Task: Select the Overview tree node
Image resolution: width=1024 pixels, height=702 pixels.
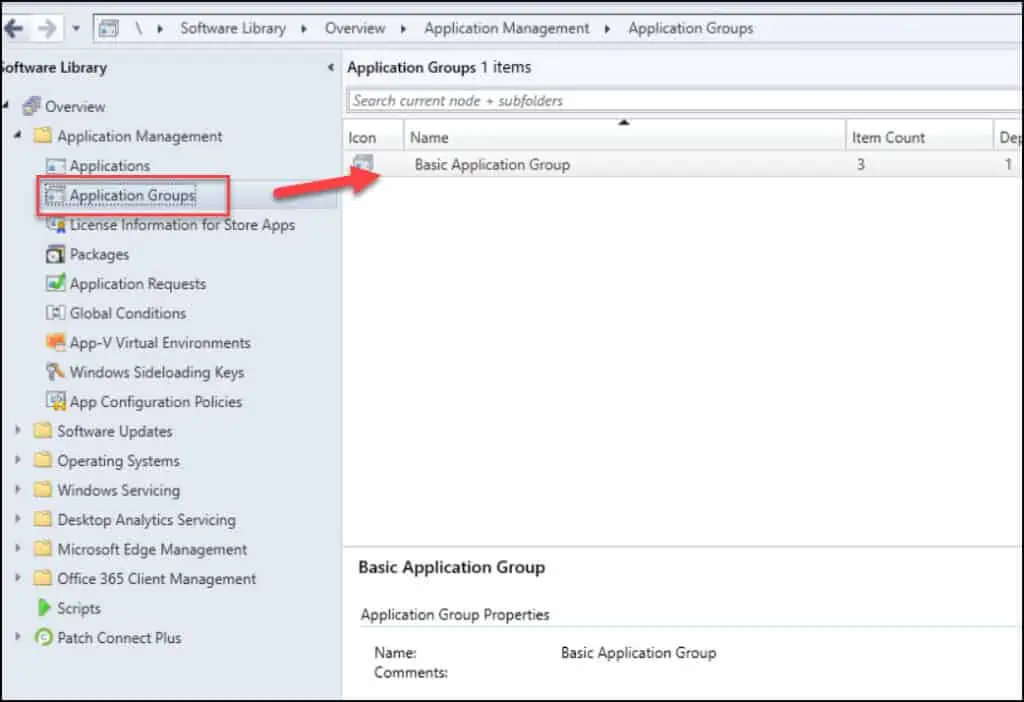Action: click(x=75, y=106)
